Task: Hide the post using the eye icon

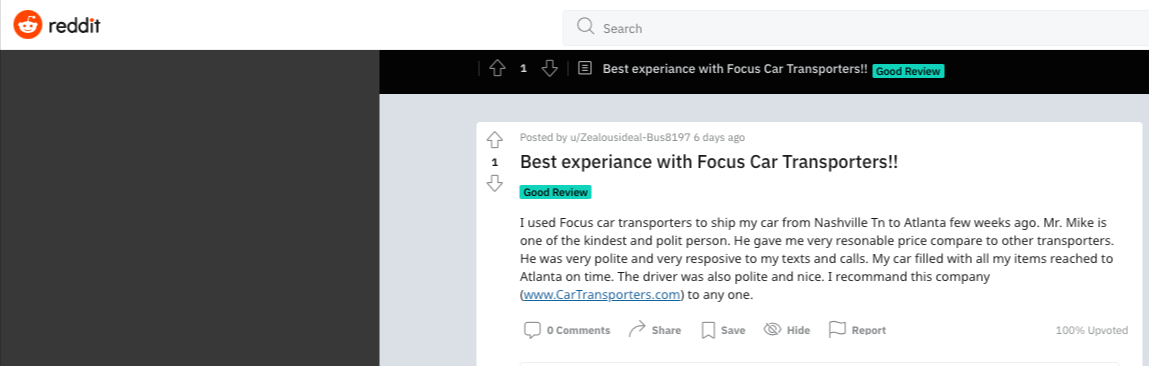Action: [786, 330]
